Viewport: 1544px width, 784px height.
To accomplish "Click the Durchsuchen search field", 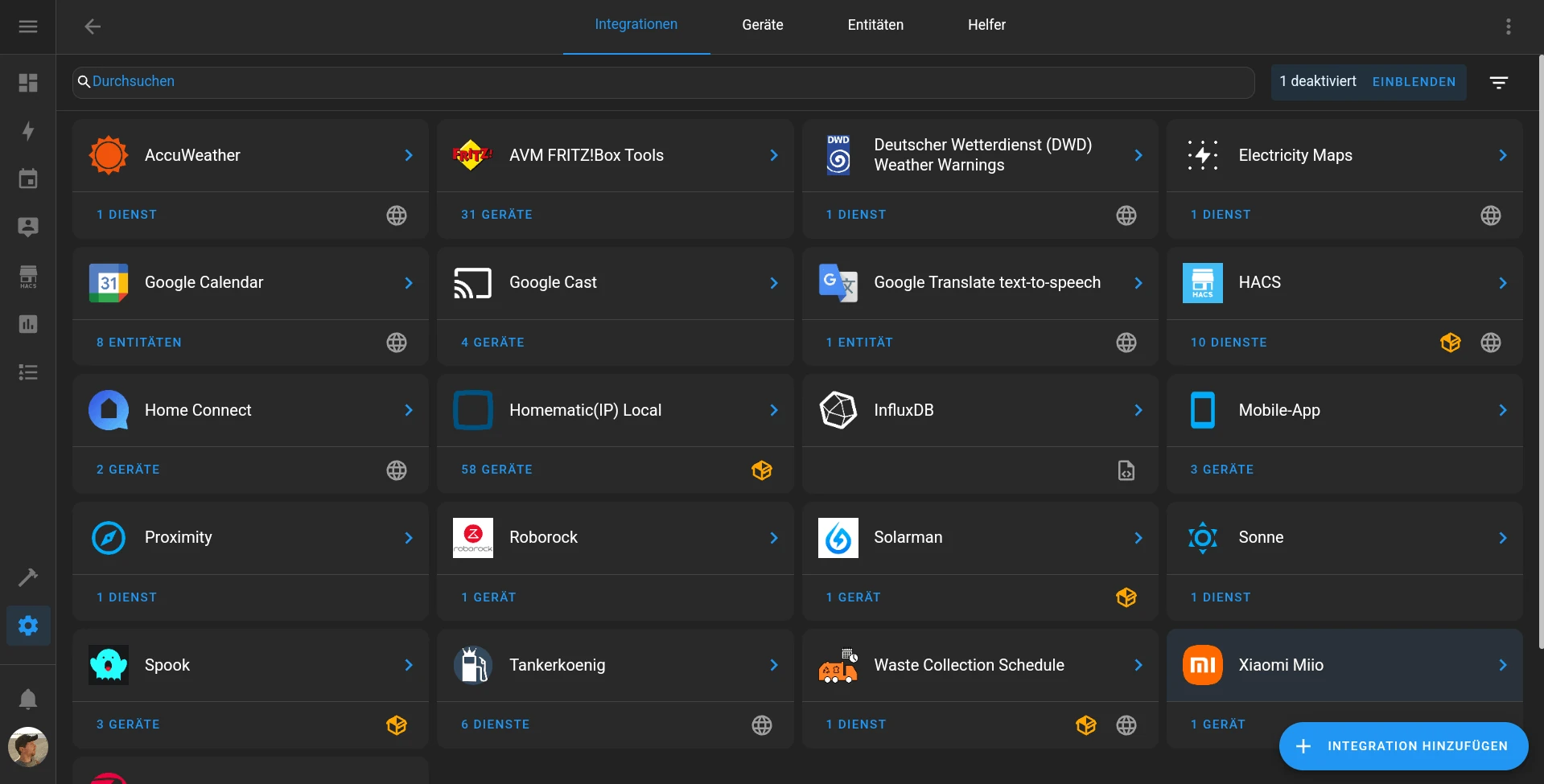I will click(664, 82).
